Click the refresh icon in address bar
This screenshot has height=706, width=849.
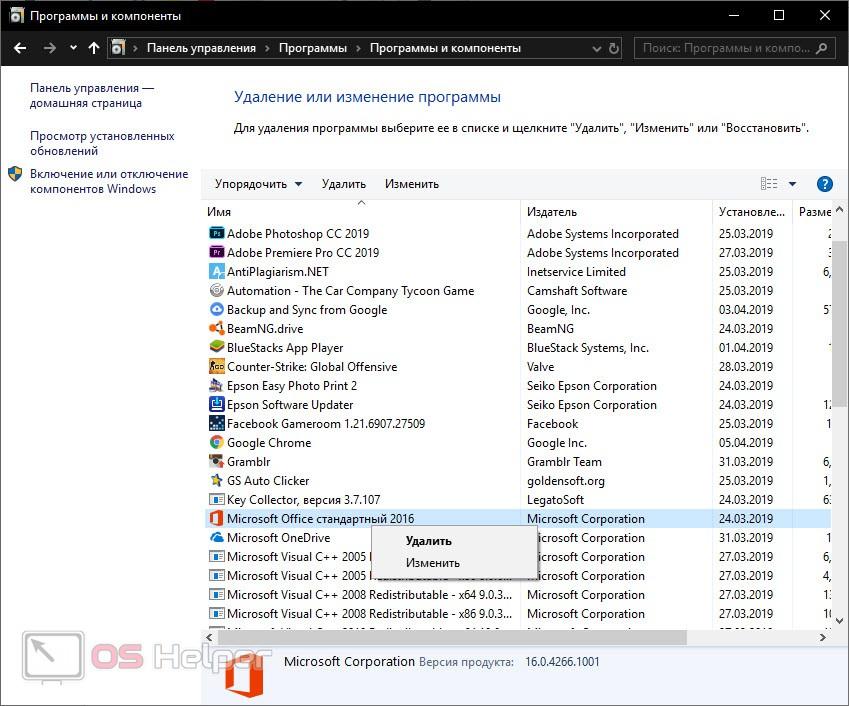[x=613, y=48]
